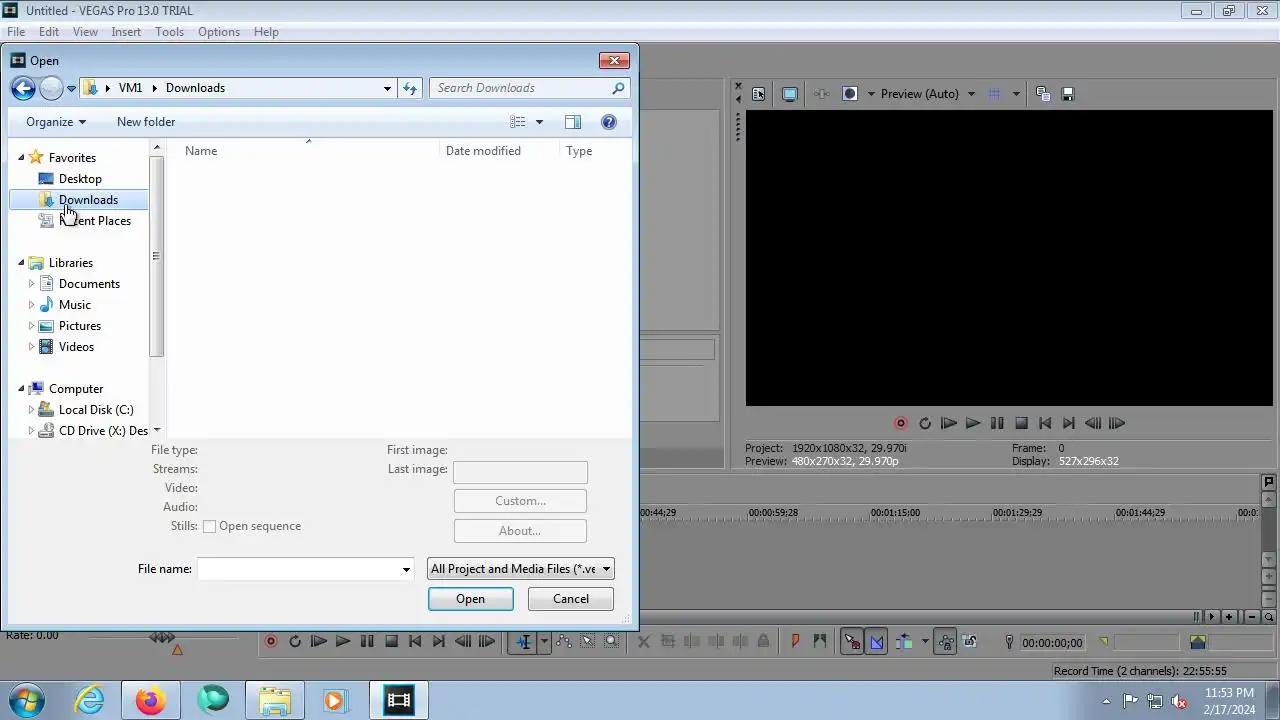Toggle Loop Playback under the preview window

(925, 423)
